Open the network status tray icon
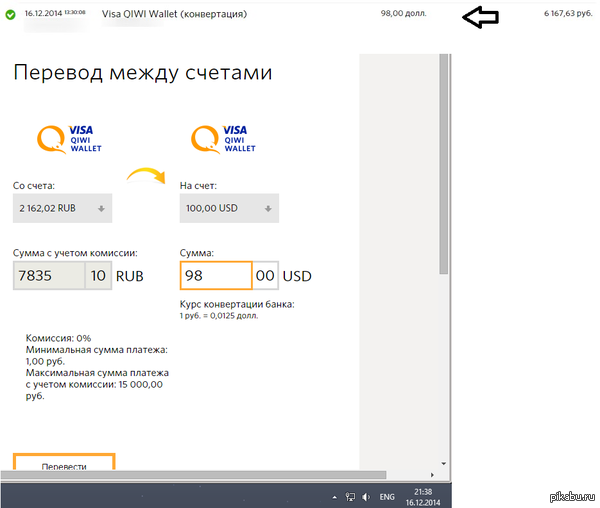Viewport: 600px width, 508px height. tap(350, 496)
